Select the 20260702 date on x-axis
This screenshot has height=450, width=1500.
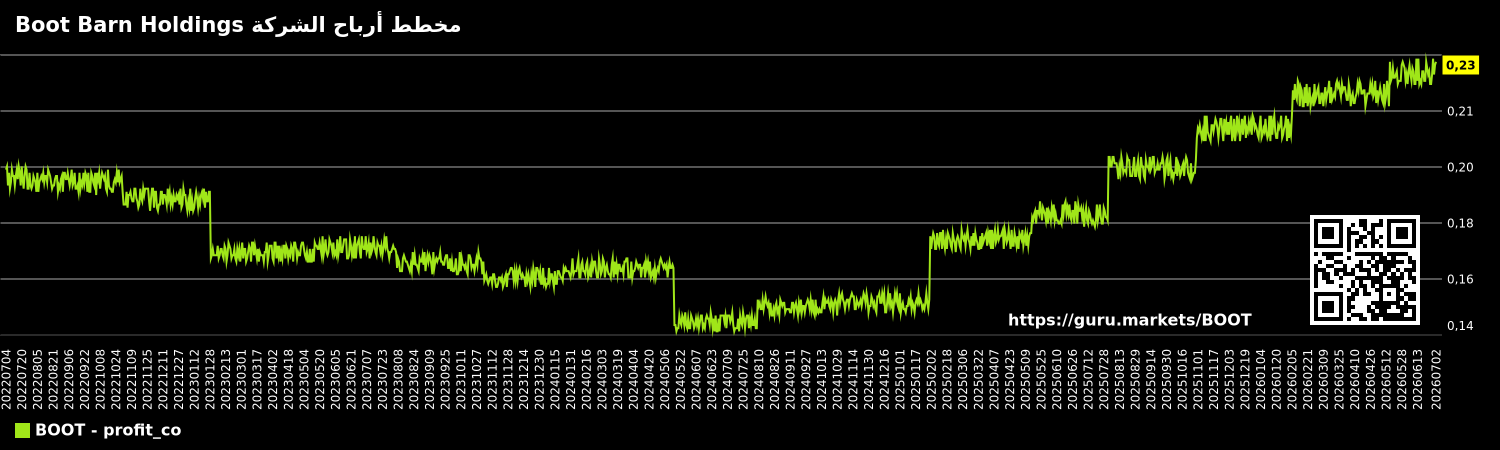1436,378
